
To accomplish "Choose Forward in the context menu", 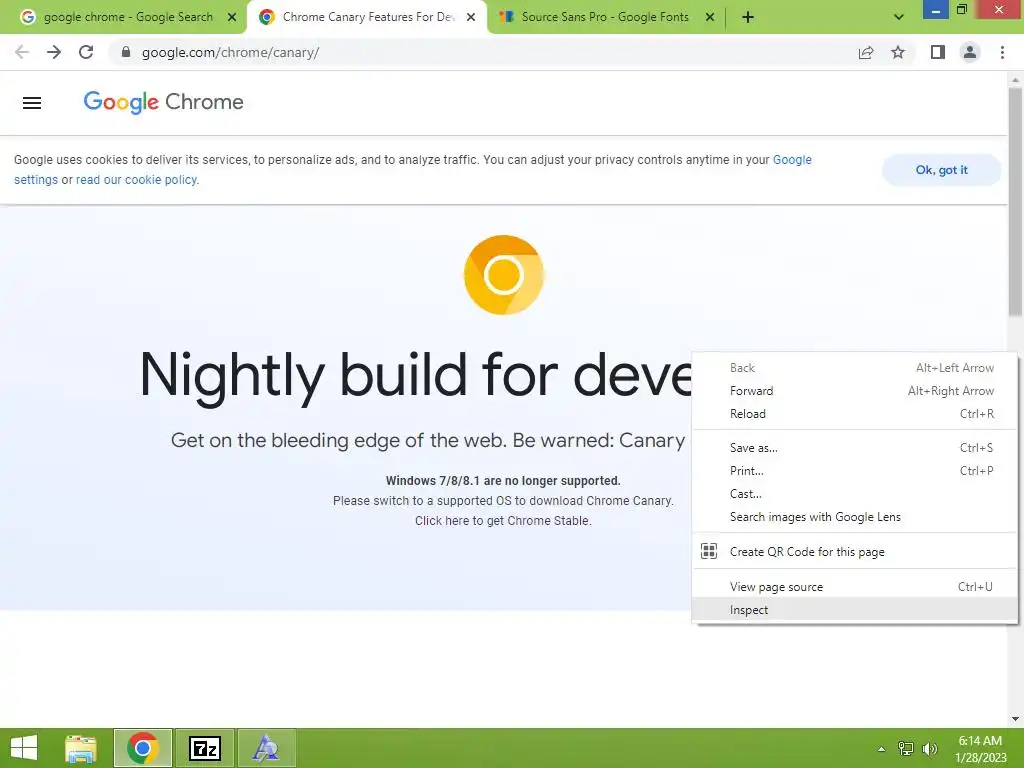I will (x=854, y=391).
